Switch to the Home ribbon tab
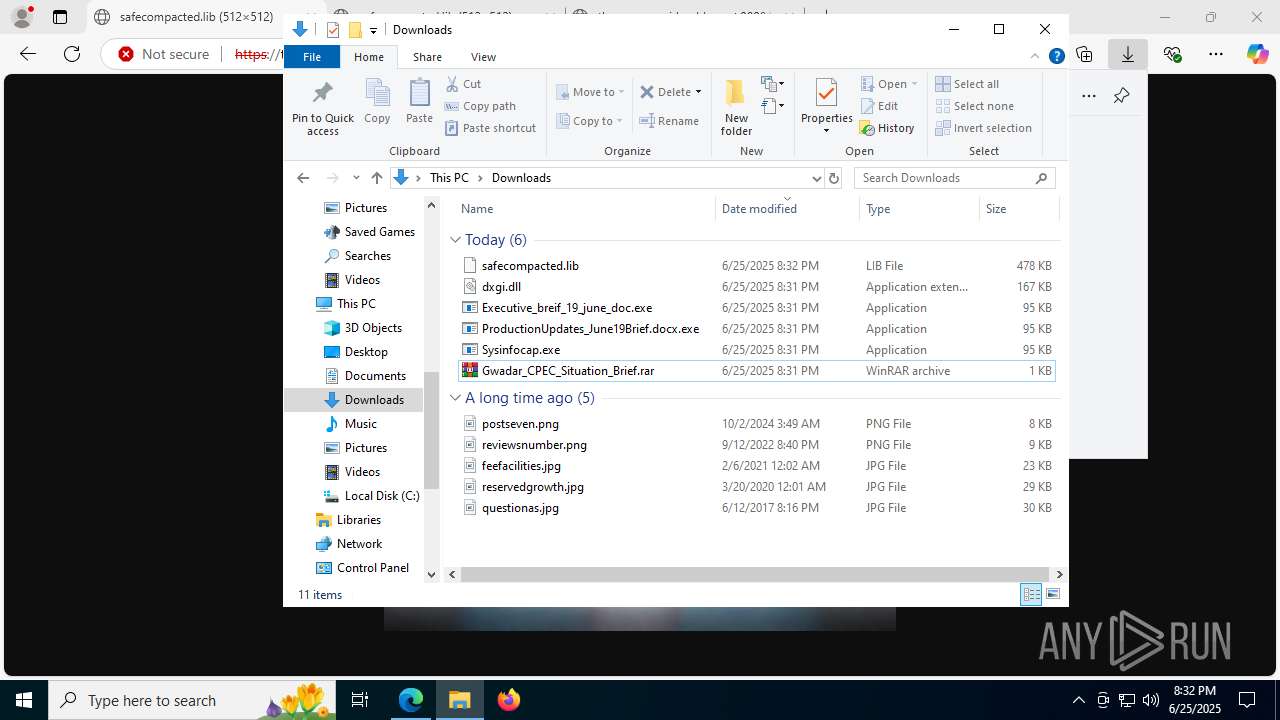The height and width of the screenshot is (720, 1280). 368,57
